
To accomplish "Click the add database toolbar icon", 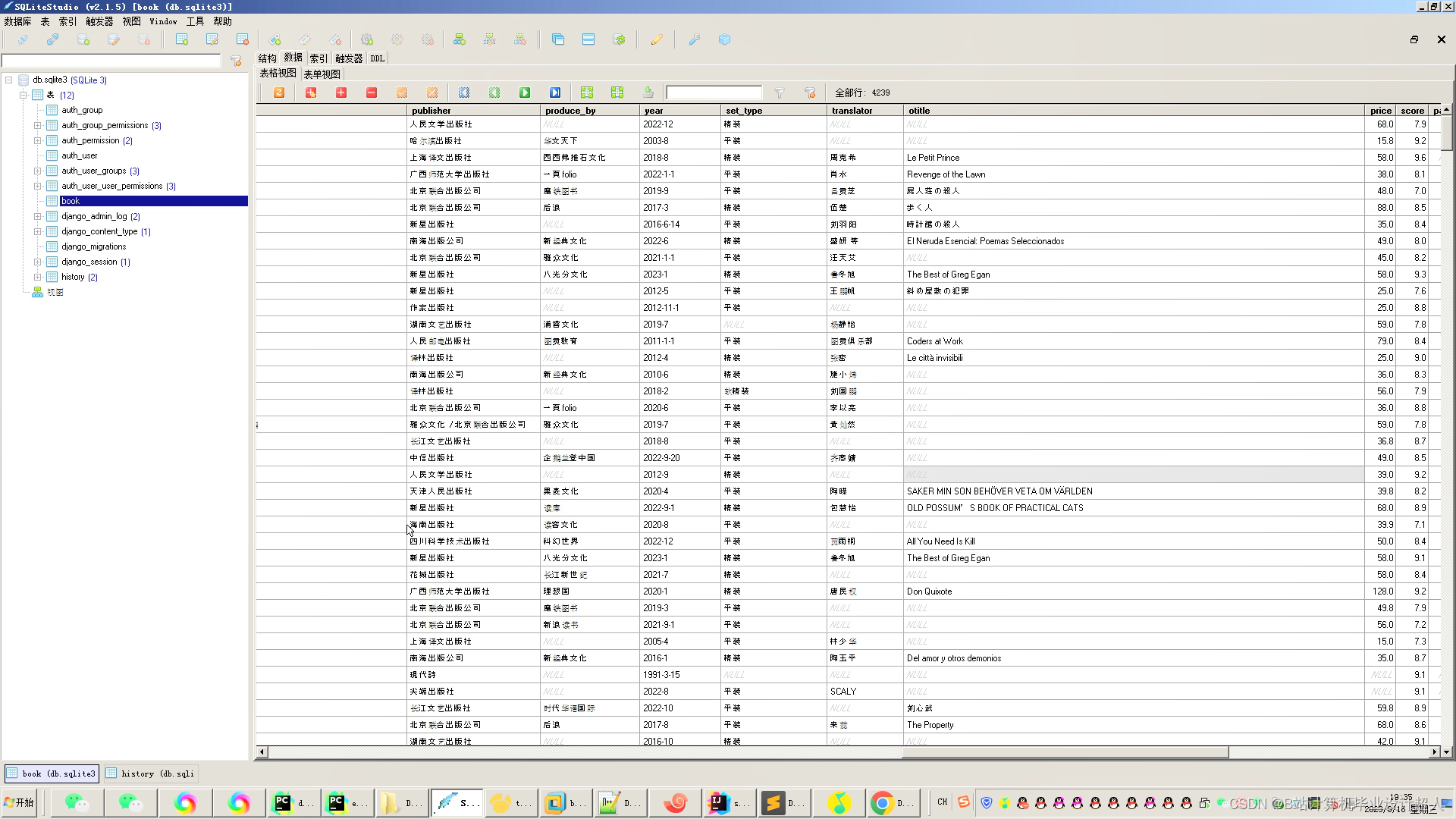I will (83, 39).
